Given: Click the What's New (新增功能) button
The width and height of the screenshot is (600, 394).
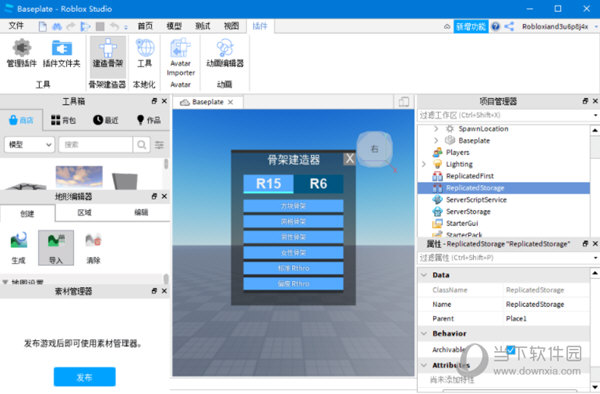Looking at the screenshot, I should (x=471, y=26).
